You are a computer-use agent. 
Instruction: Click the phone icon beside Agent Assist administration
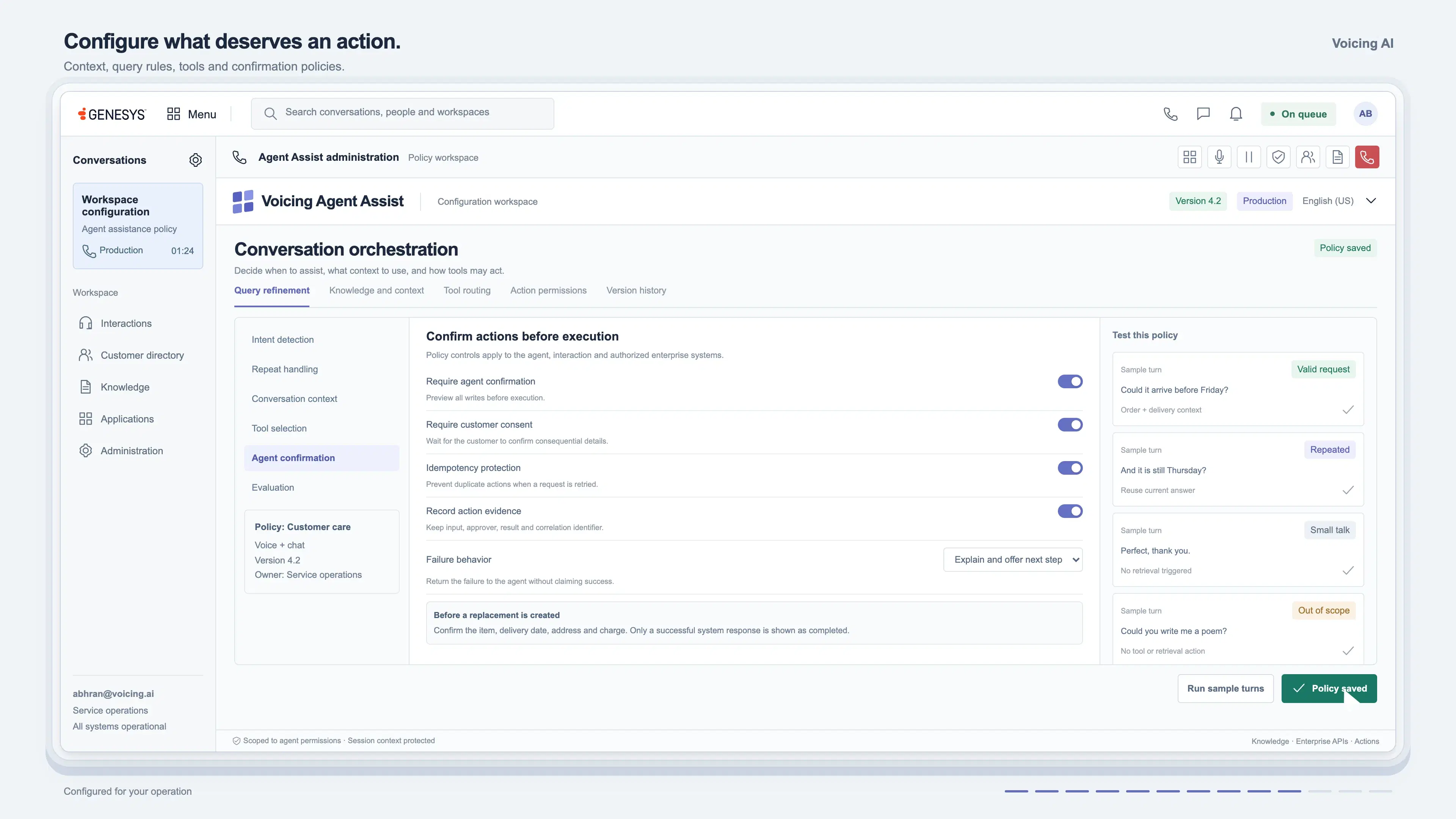(x=240, y=157)
